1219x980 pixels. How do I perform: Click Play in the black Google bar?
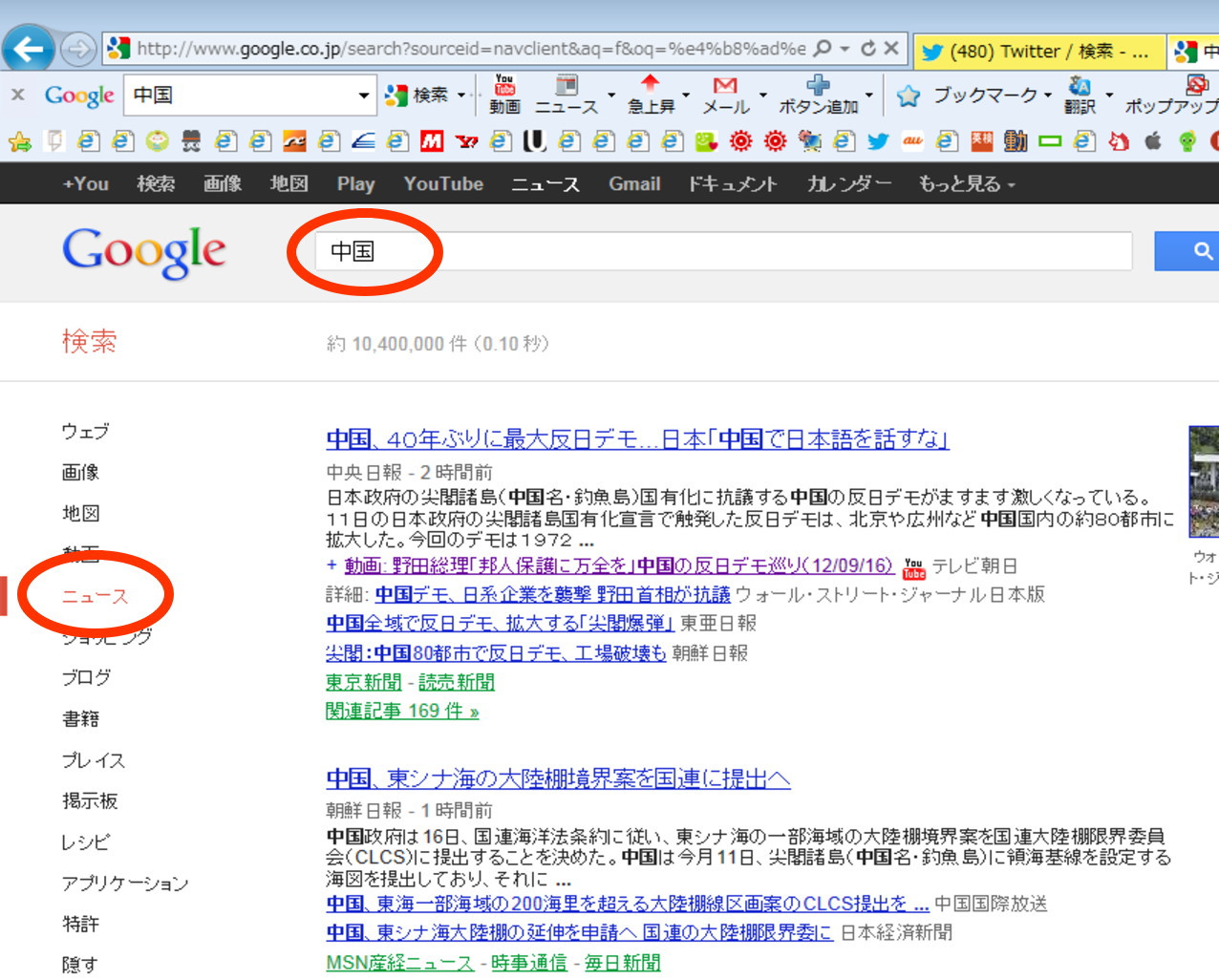coord(355,183)
